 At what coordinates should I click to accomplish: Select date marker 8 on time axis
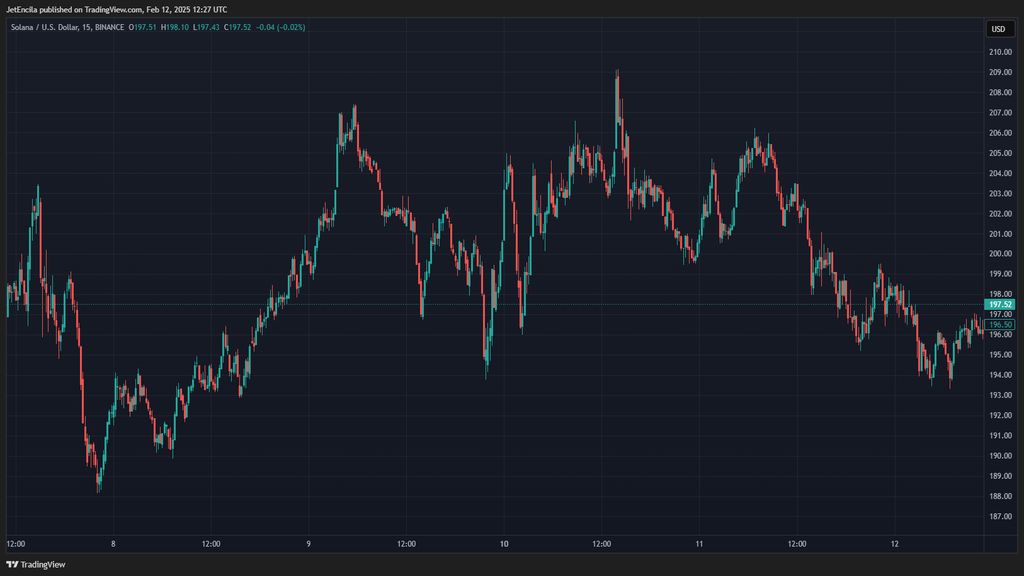pyautogui.click(x=114, y=544)
